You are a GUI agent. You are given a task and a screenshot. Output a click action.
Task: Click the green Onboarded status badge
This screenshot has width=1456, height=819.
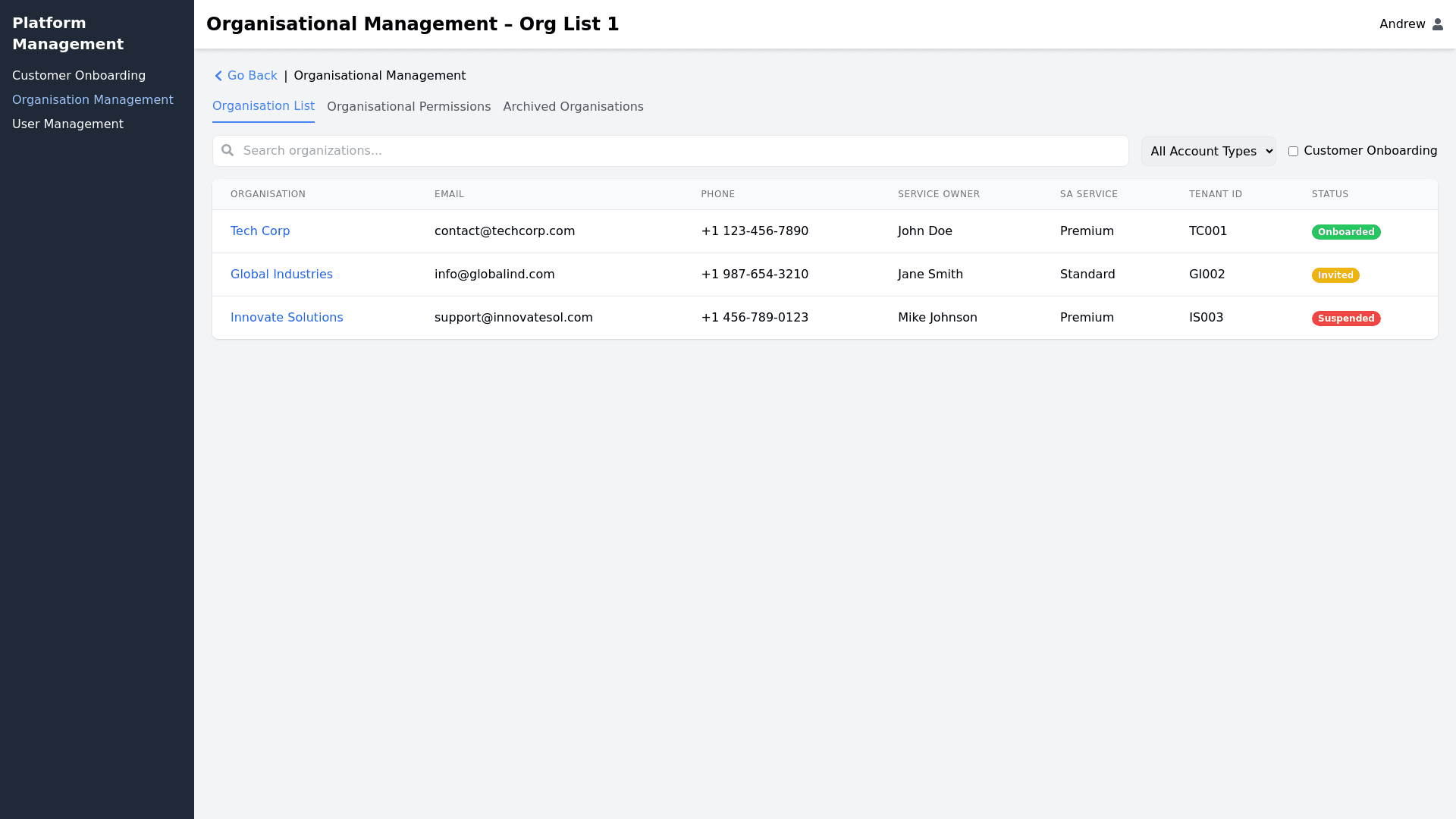1345,232
